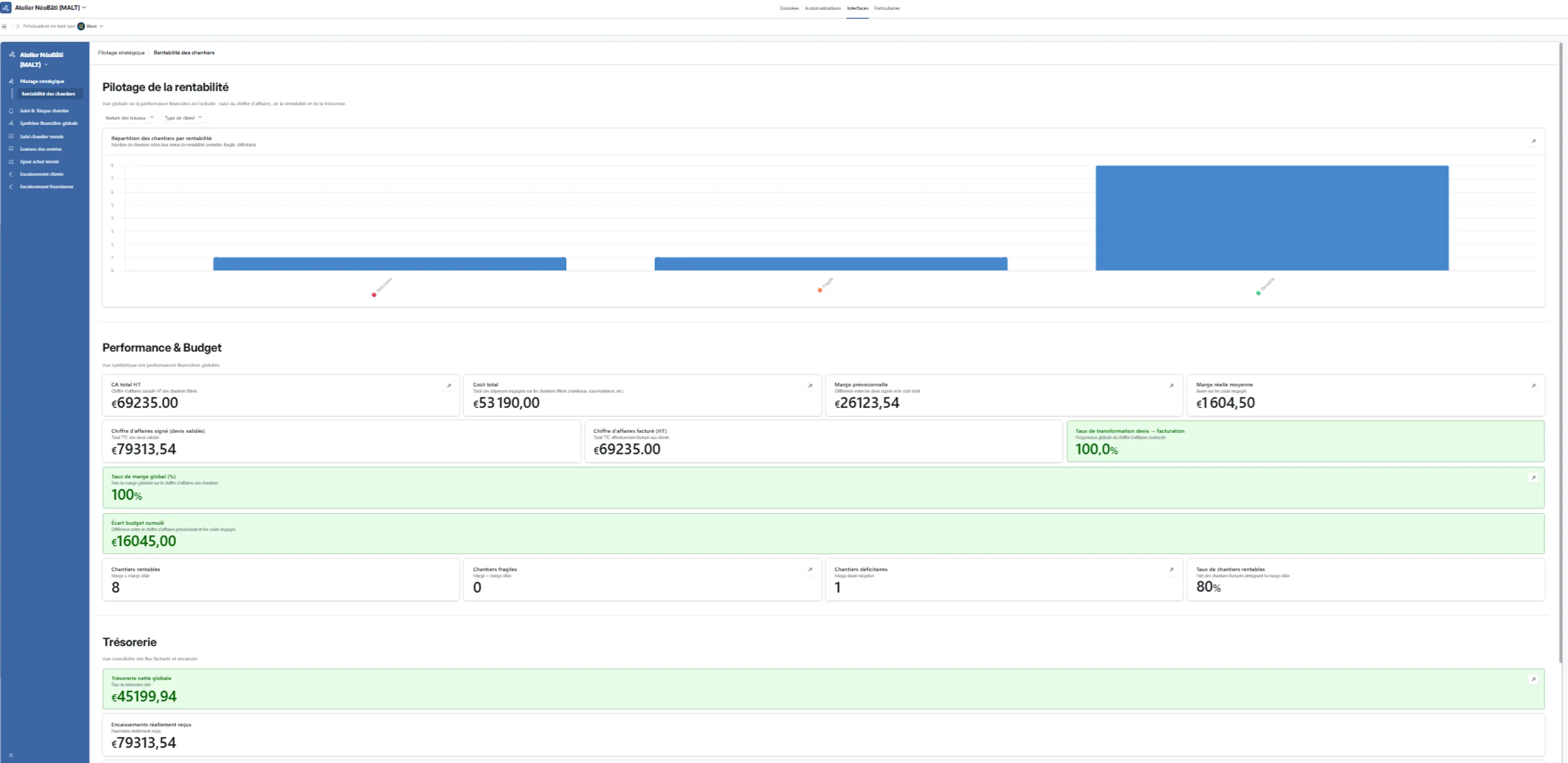Click the Pilotage stratégique sidebar icon

pos(11,81)
